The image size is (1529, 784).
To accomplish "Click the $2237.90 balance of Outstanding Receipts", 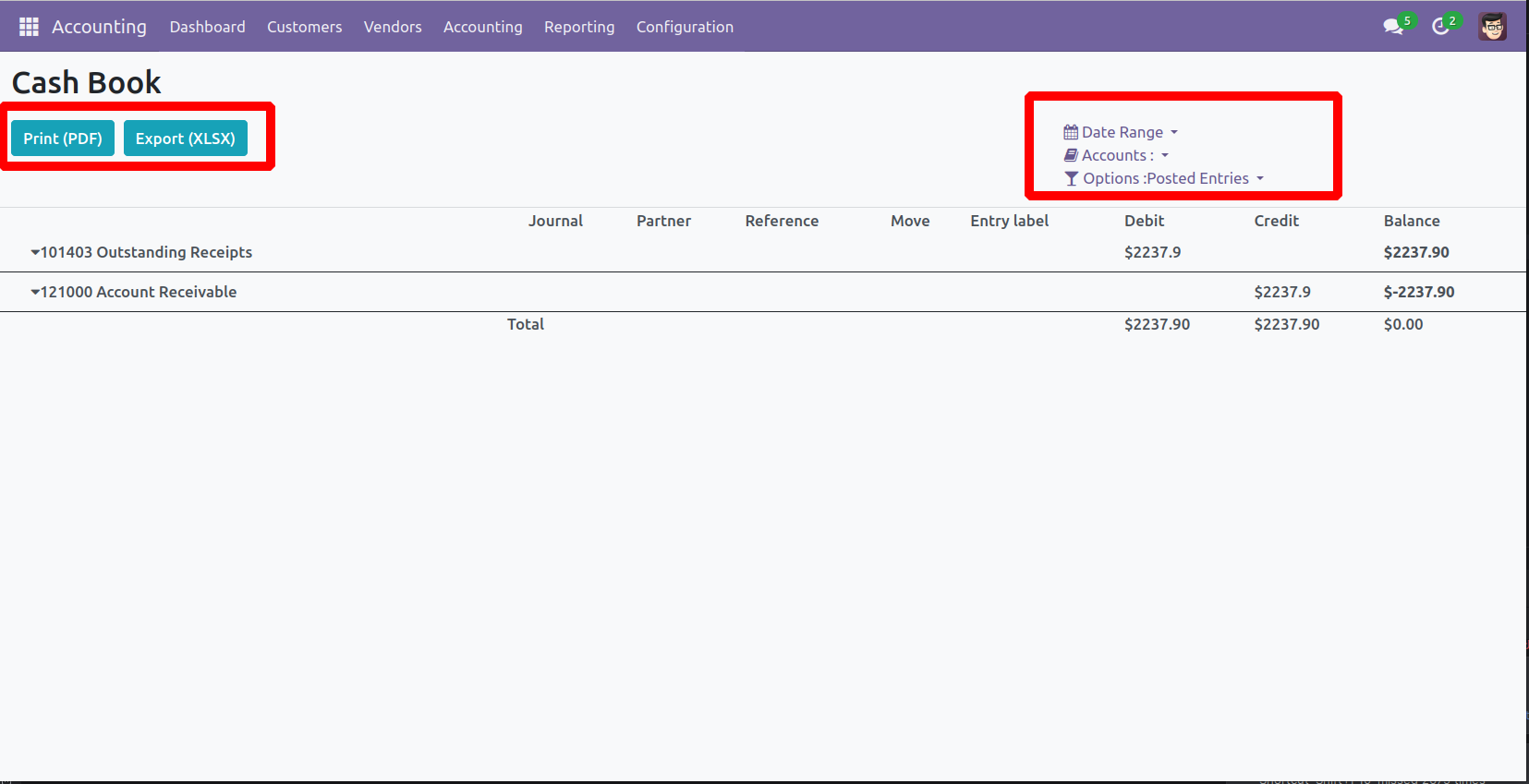I will click(1416, 252).
